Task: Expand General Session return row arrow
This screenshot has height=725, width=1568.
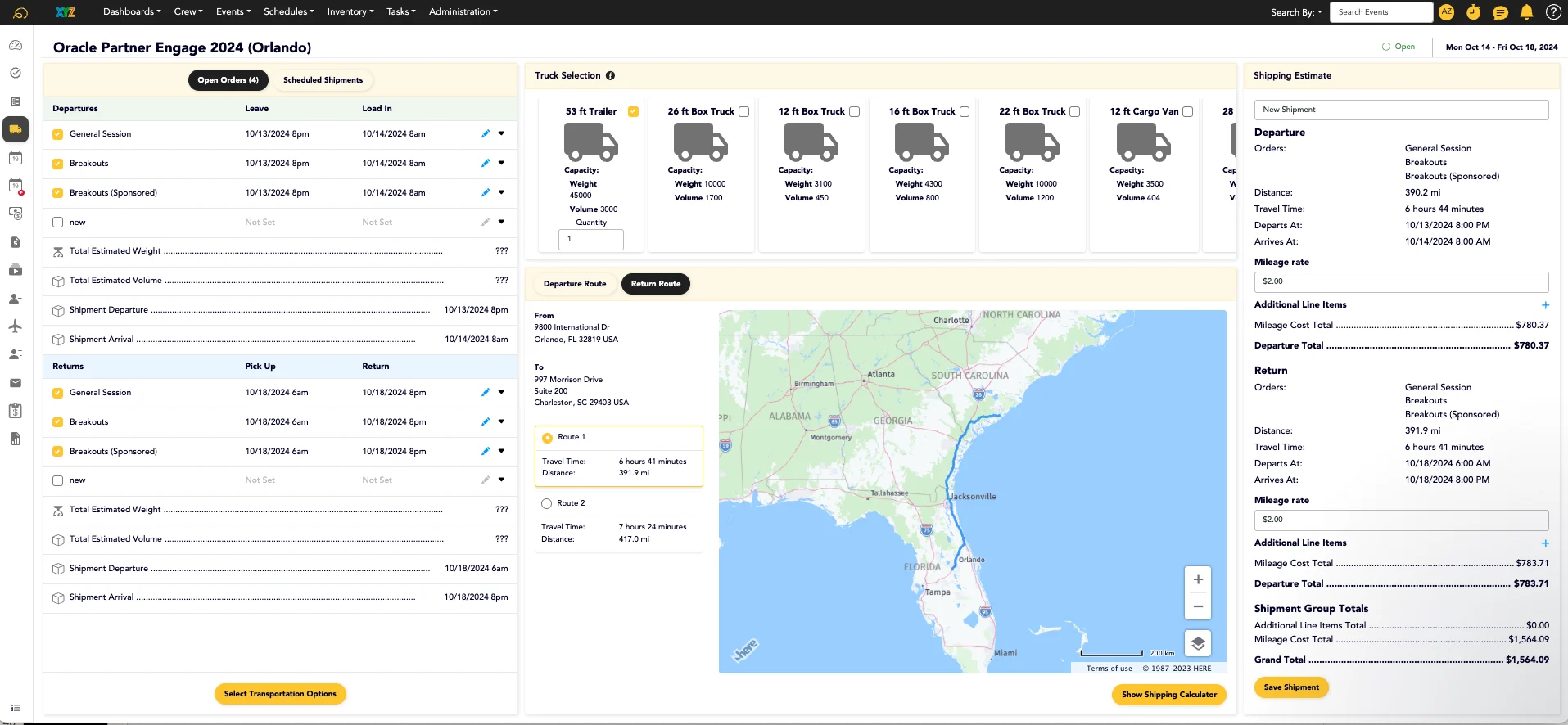Action: click(x=501, y=392)
